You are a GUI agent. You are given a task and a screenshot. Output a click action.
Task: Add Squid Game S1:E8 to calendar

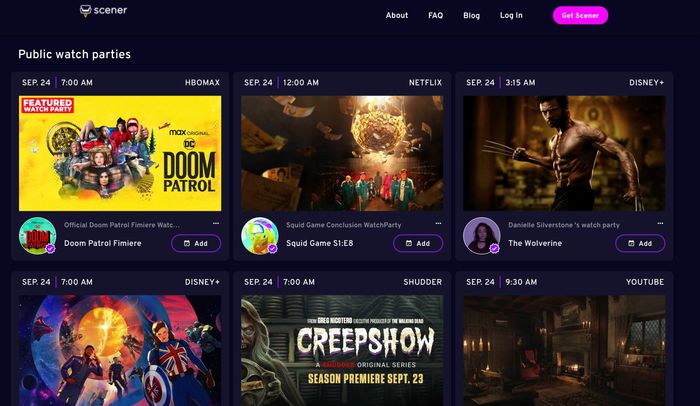click(x=418, y=243)
